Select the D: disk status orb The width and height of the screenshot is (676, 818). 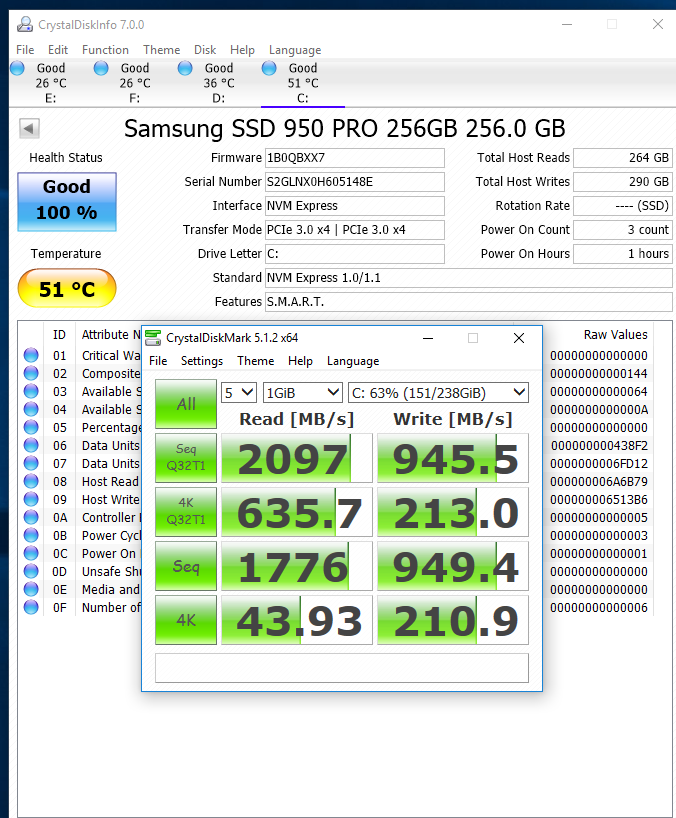185,68
